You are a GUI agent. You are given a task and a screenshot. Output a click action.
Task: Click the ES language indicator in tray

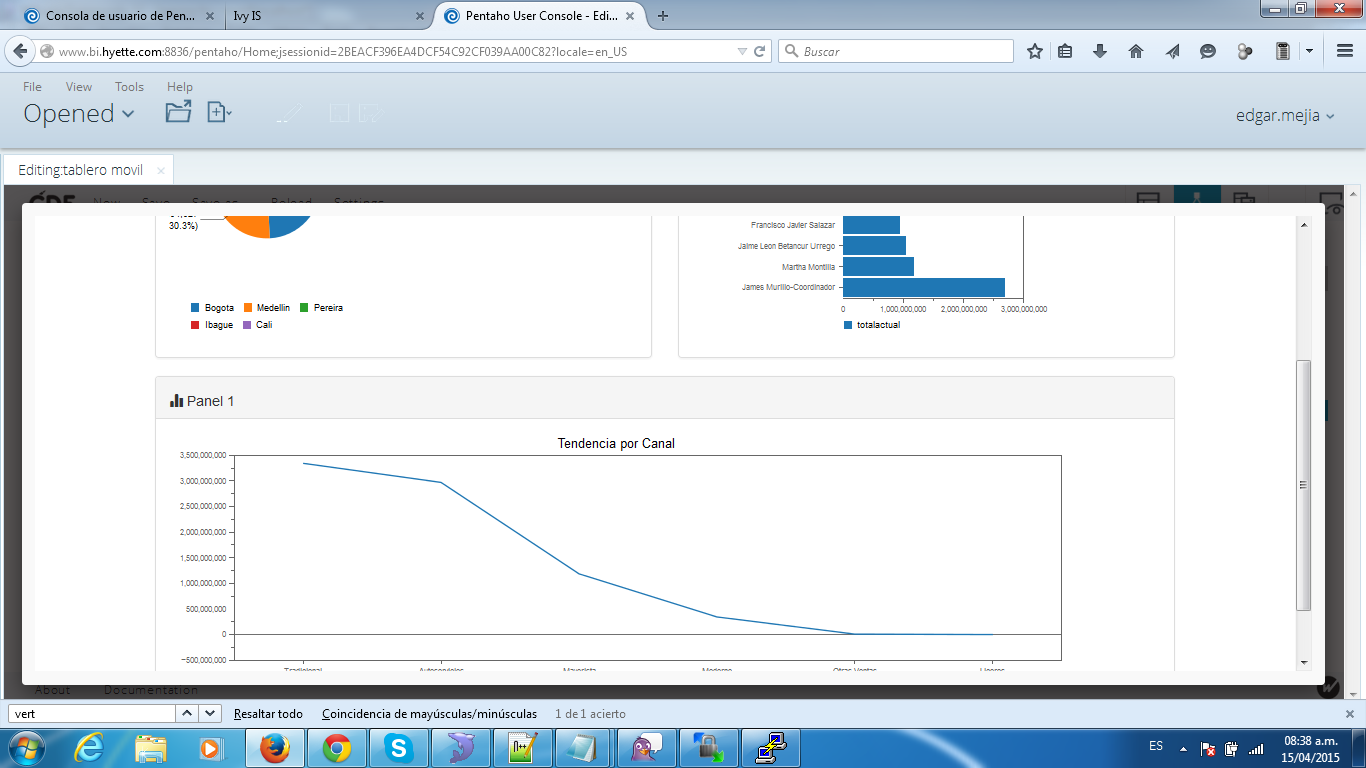point(1156,747)
